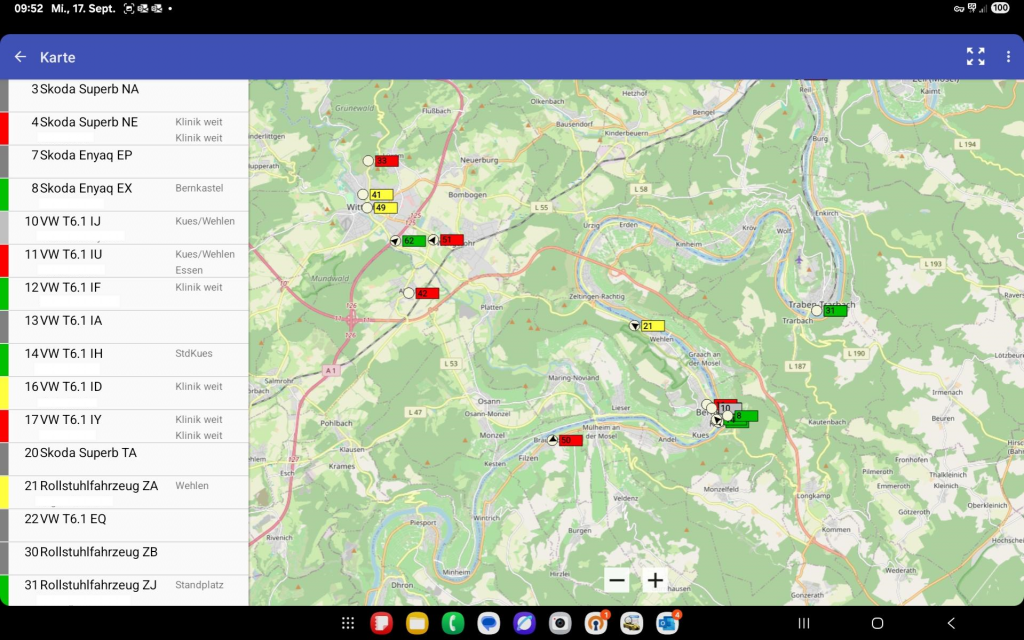Select red vehicle marker 33 on map
1024x640 pixels.
(386, 161)
